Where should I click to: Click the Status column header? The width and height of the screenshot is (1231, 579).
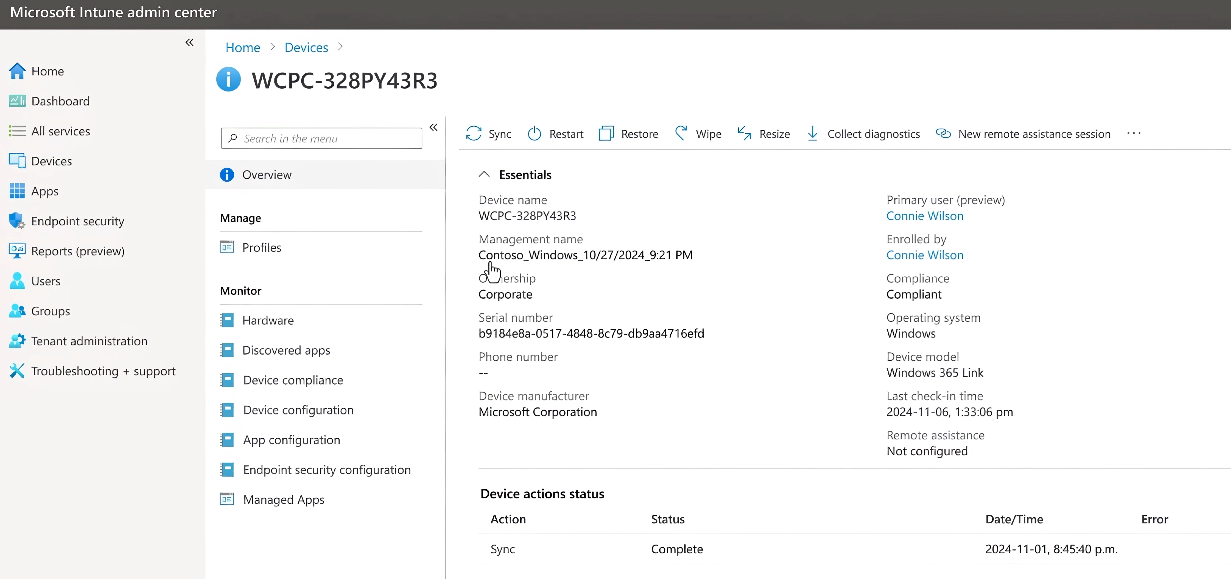click(x=668, y=519)
